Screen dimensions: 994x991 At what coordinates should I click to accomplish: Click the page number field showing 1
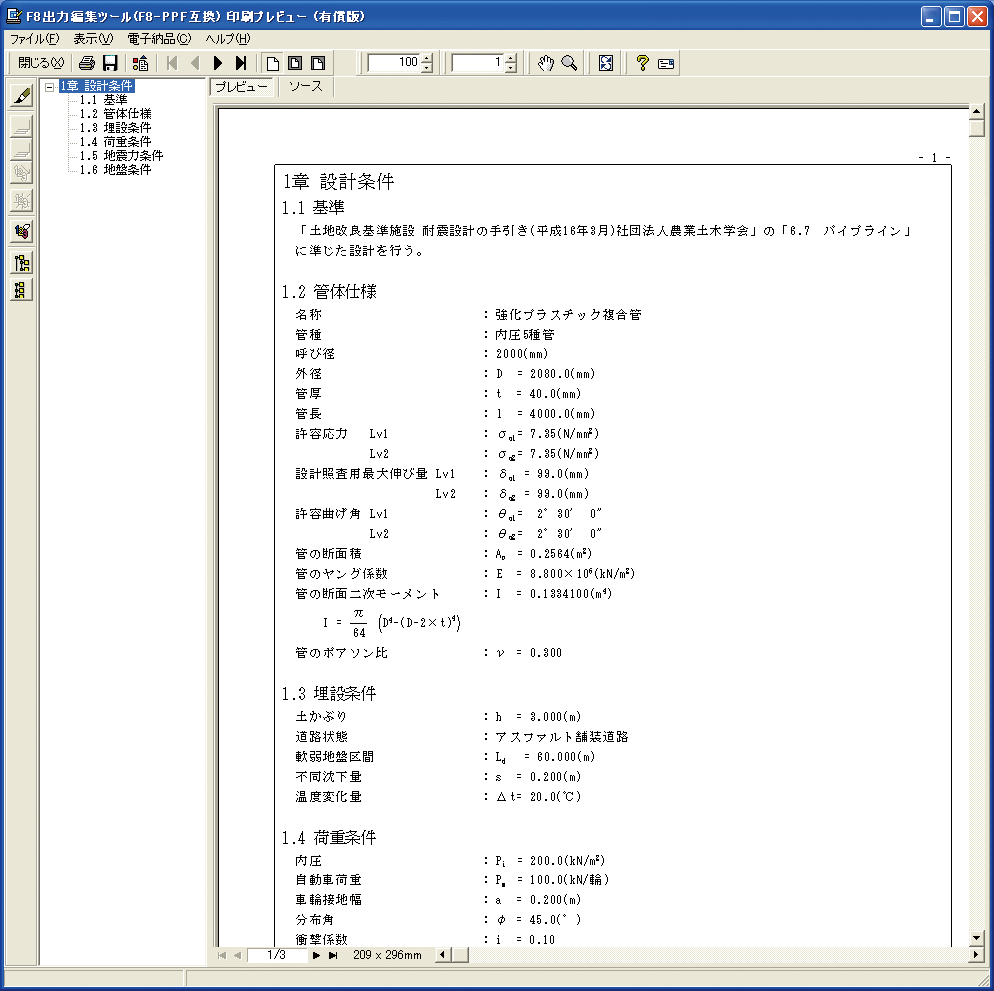(x=478, y=63)
